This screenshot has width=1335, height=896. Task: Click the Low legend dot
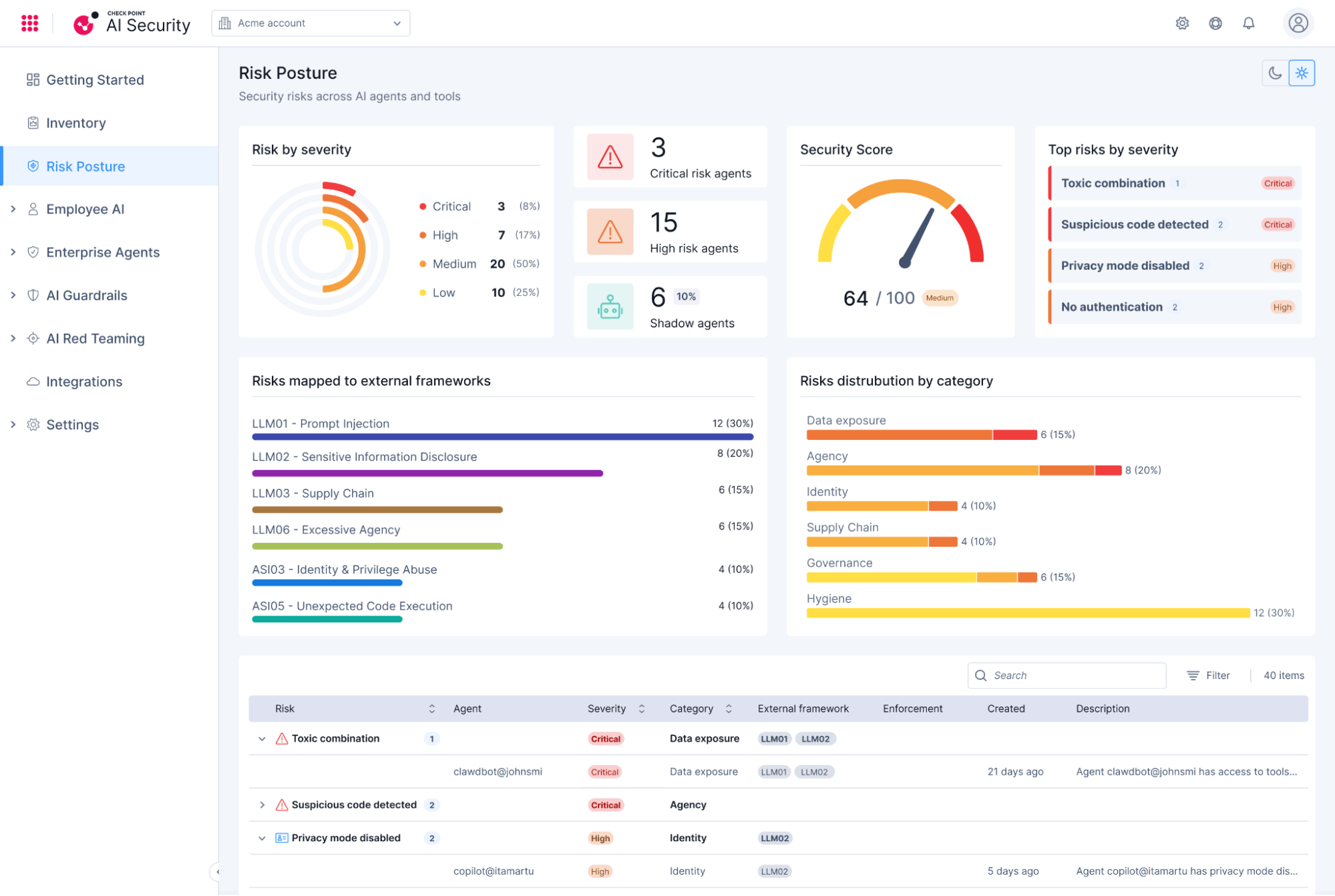pyautogui.click(x=423, y=292)
